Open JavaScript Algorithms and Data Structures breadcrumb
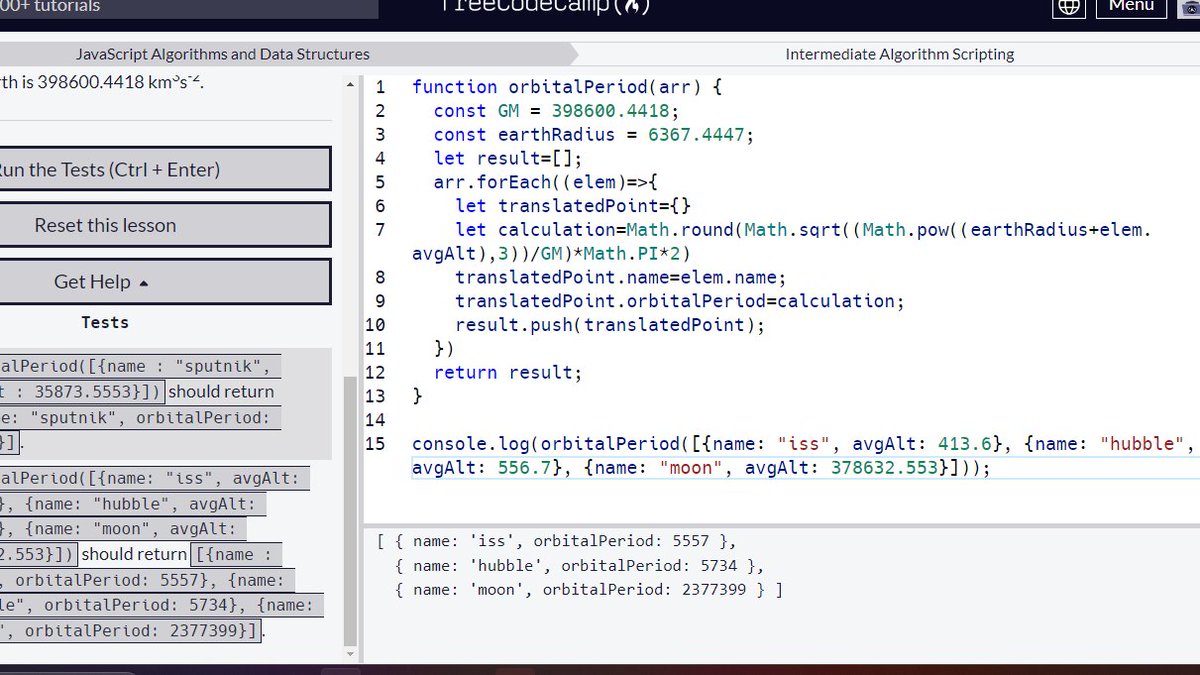Screen dimensions: 1200x675 [223, 54]
